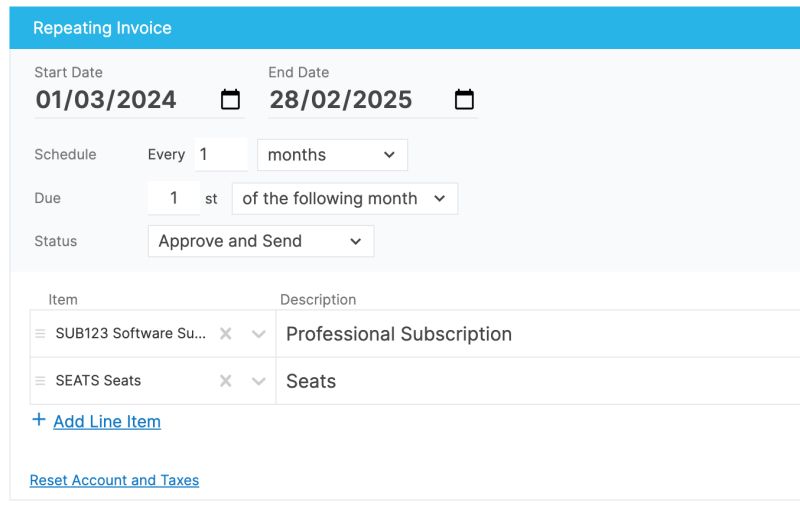
Task: Grab the drag handle on SUB123 row
Action: pos(41,334)
